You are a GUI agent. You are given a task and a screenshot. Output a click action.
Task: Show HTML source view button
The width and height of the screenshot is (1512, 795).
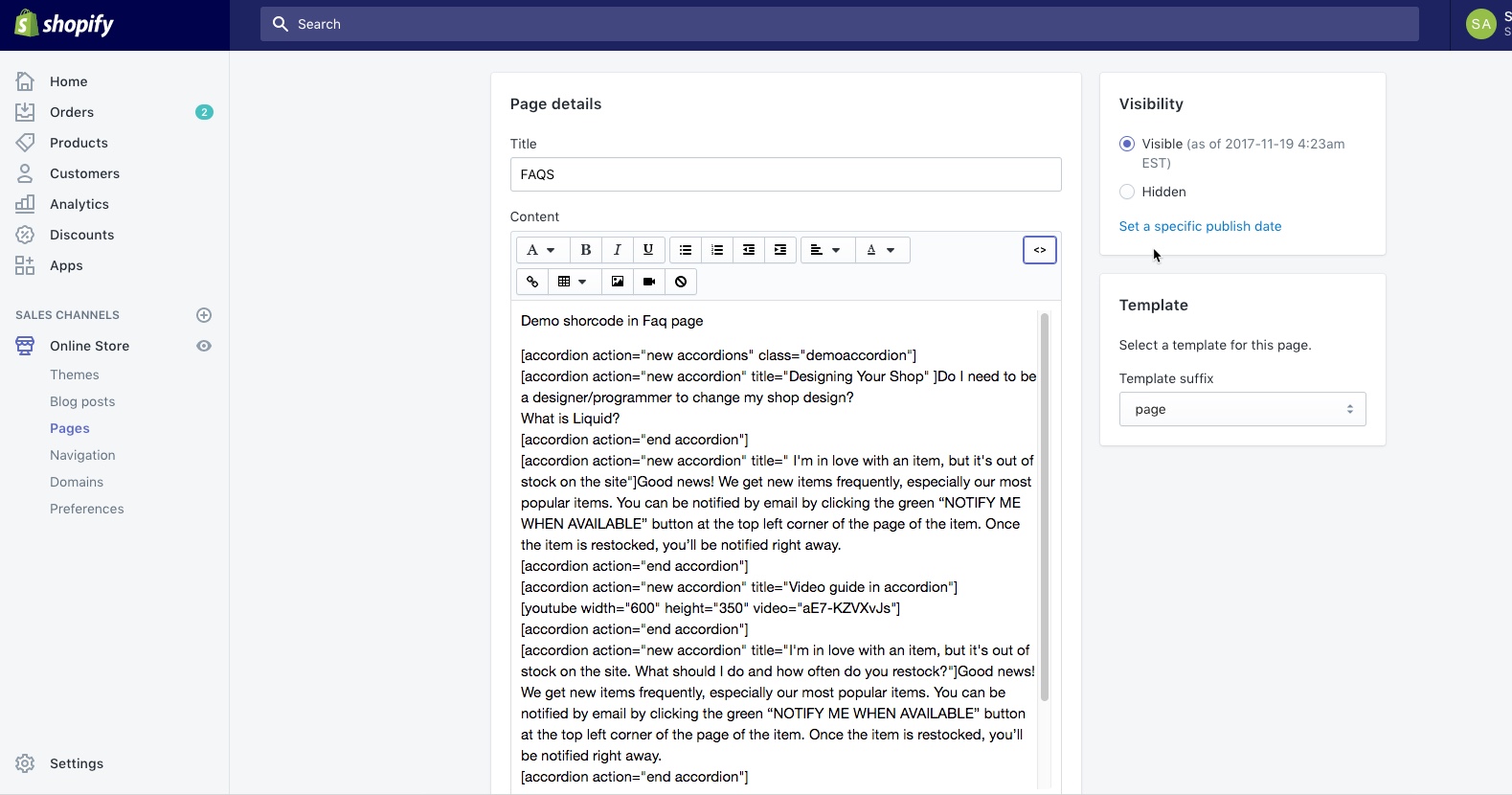tap(1040, 250)
